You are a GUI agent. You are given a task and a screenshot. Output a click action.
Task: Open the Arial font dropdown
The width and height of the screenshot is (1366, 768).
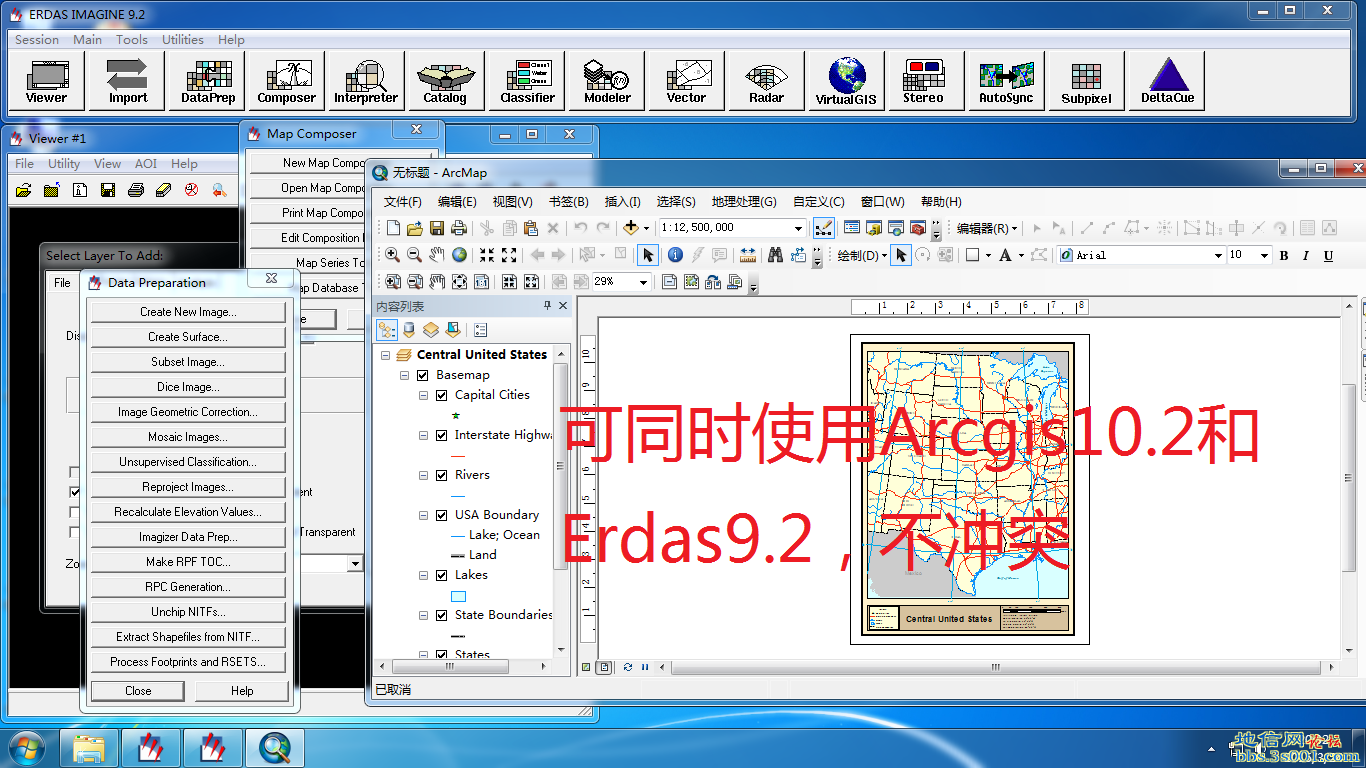1217,256
